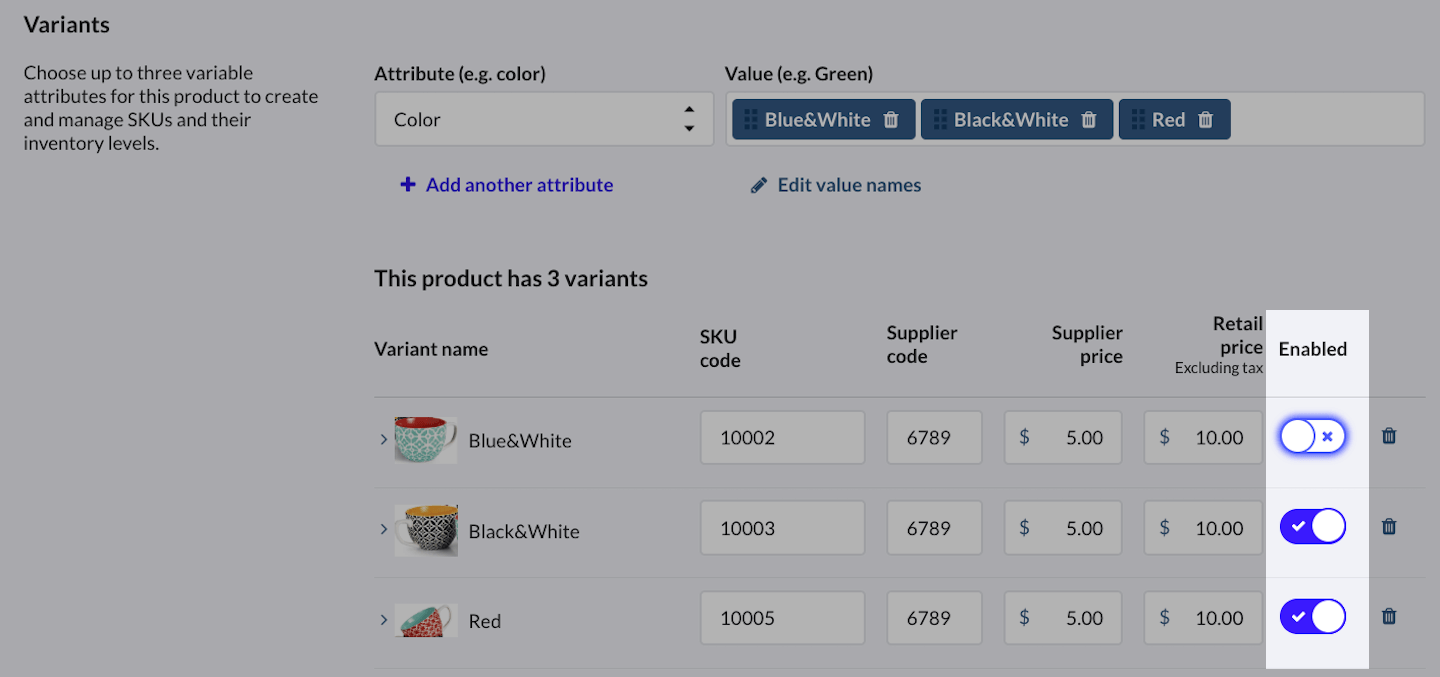Expand the Blue&White variant row
The image size is (1440, 677).
pyautogui.click(x=384, y=439)
